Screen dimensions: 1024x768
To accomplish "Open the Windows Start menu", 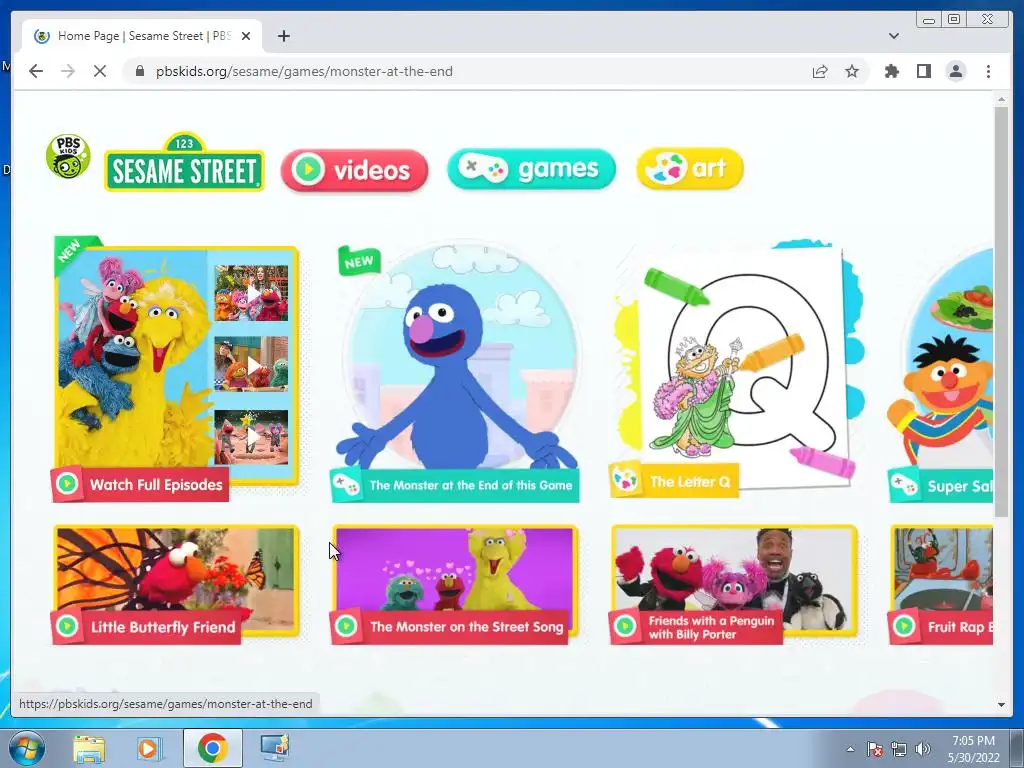I will tap(26, 748).
